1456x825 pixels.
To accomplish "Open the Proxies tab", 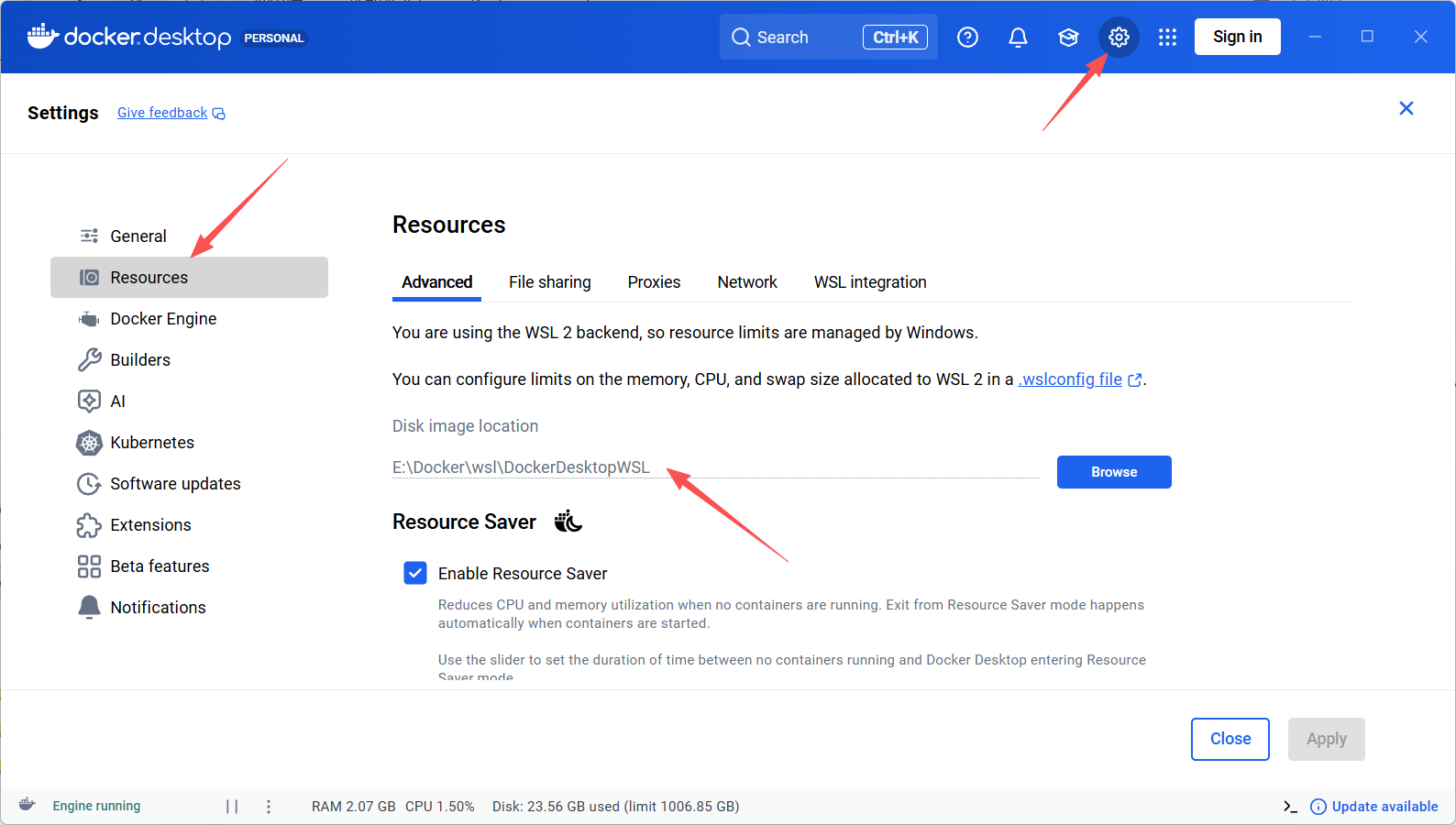I will pos(654,282).
